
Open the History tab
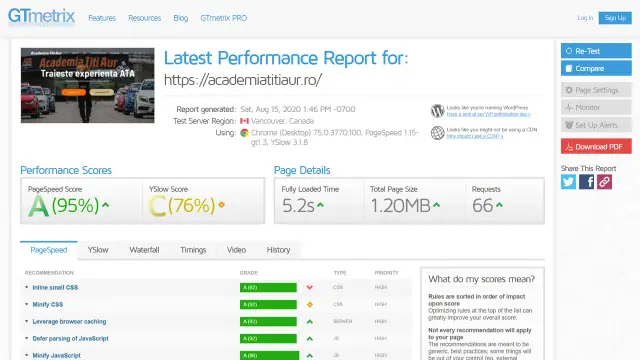pyautogui.click(x=278, y=250)
